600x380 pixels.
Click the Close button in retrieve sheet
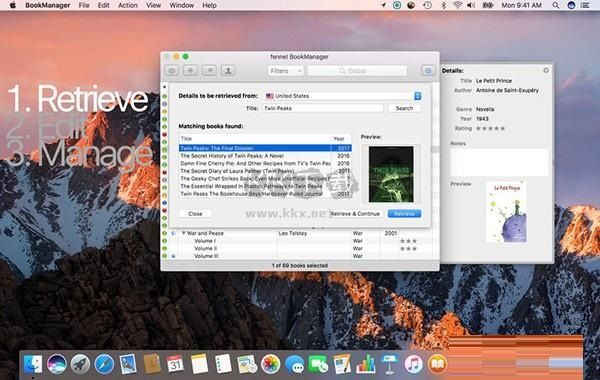(195, 214)
